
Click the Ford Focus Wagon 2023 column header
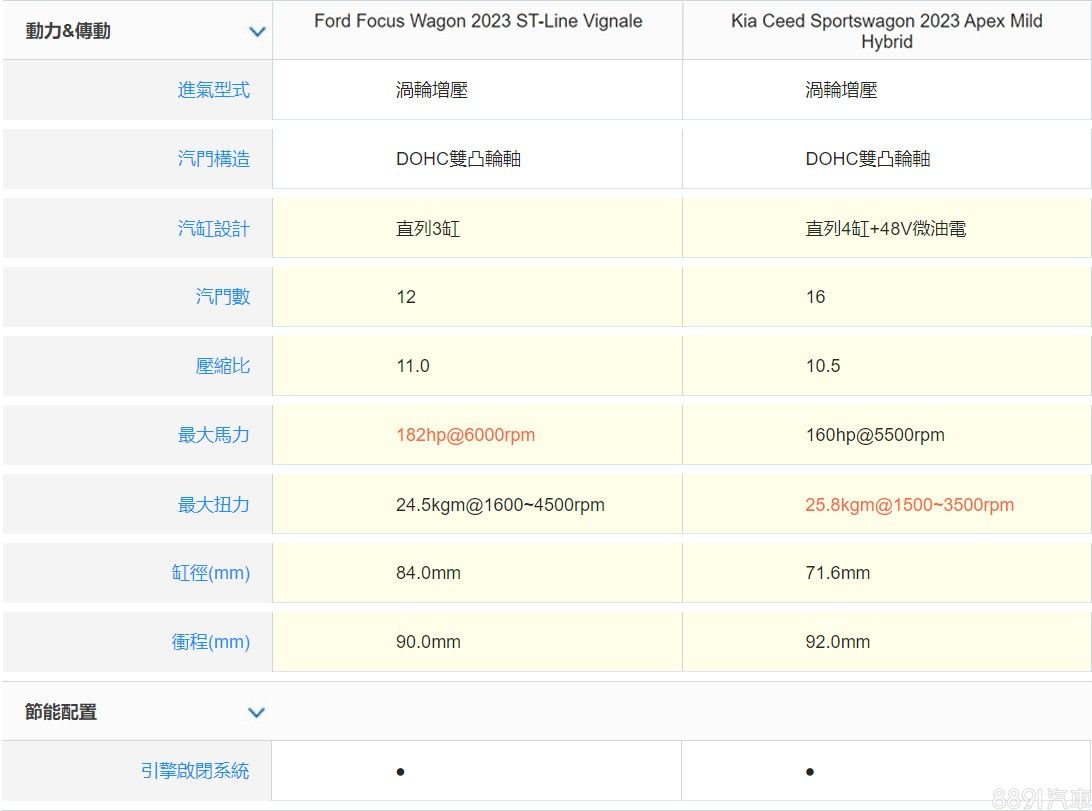click(478, 21)
